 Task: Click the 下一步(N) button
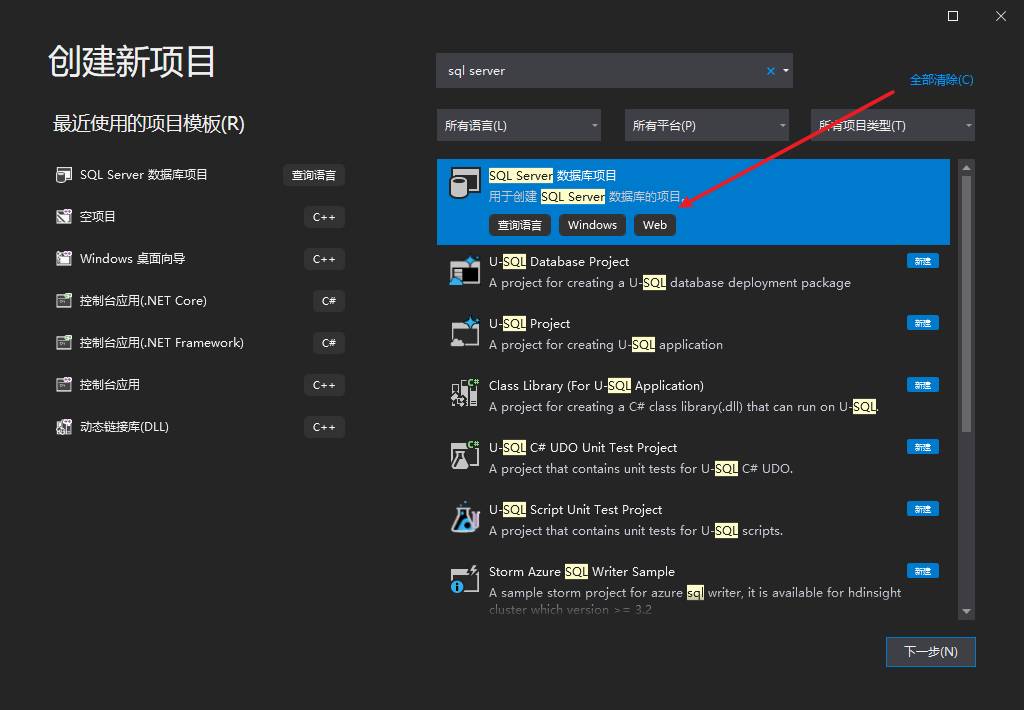[931, 652]
